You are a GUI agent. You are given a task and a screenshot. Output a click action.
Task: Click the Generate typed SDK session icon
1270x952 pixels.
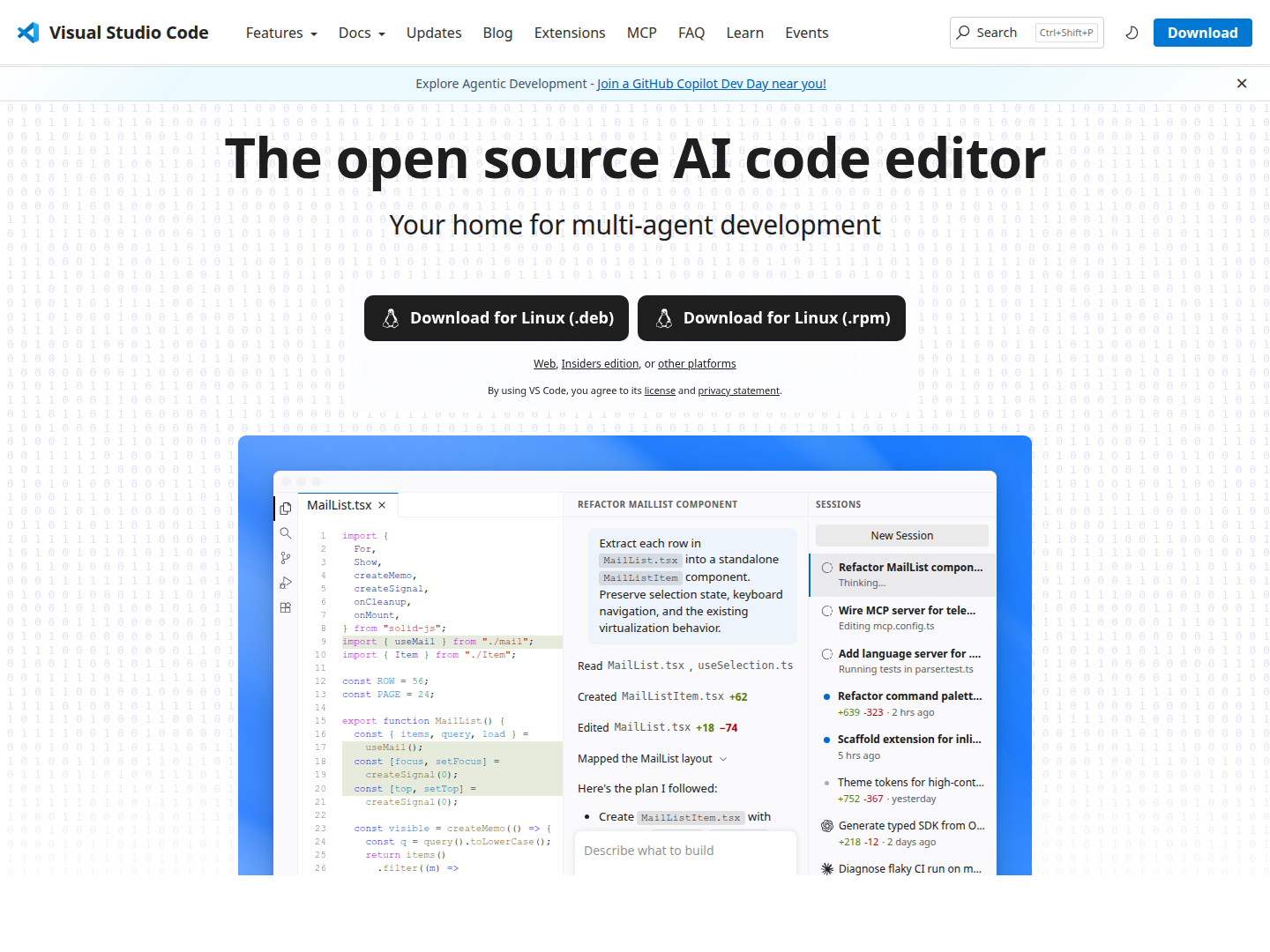[827, 826]
